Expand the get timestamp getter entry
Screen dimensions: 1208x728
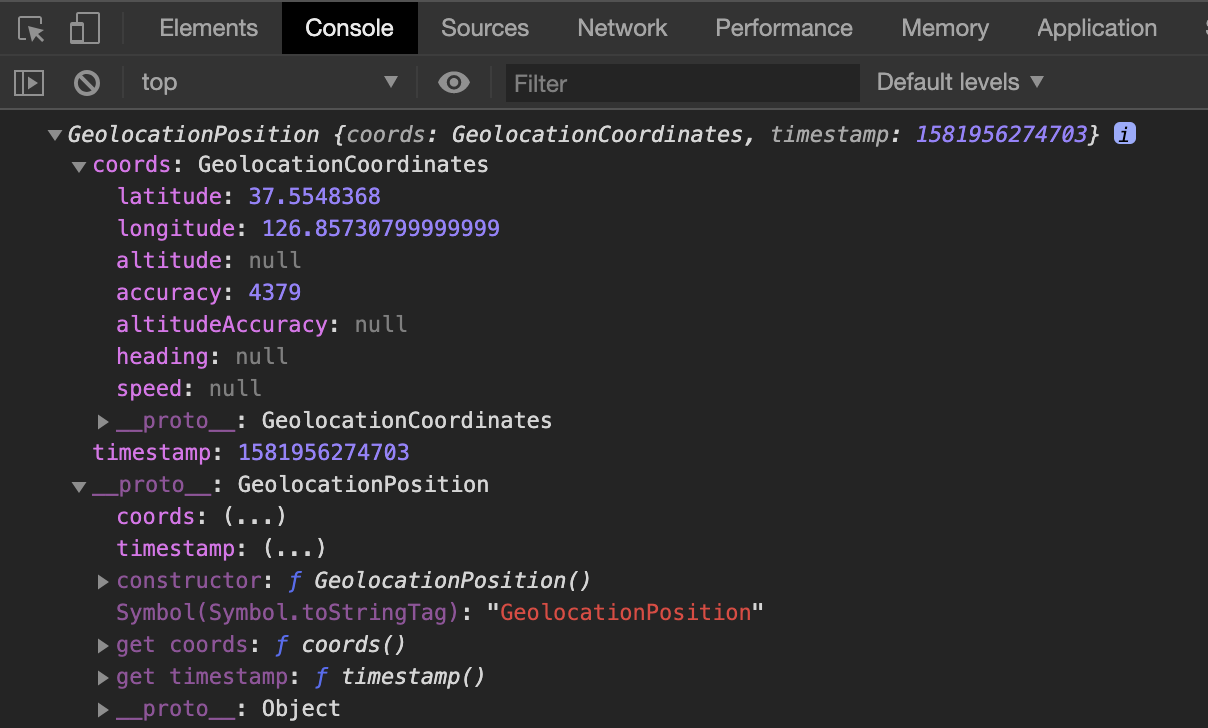click(x=103, y=677)
